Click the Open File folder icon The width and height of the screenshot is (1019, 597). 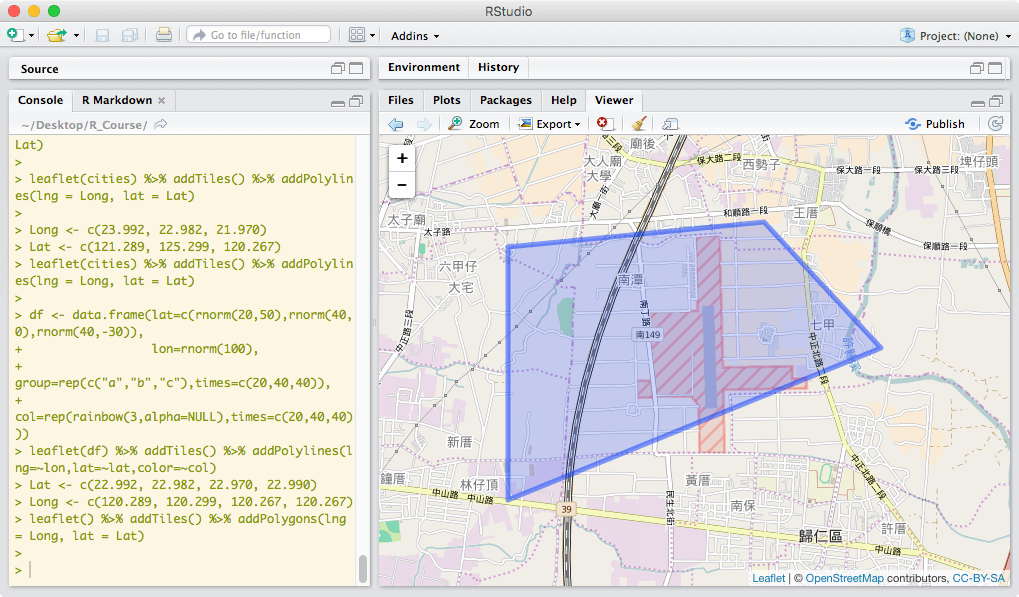[55, 35]
